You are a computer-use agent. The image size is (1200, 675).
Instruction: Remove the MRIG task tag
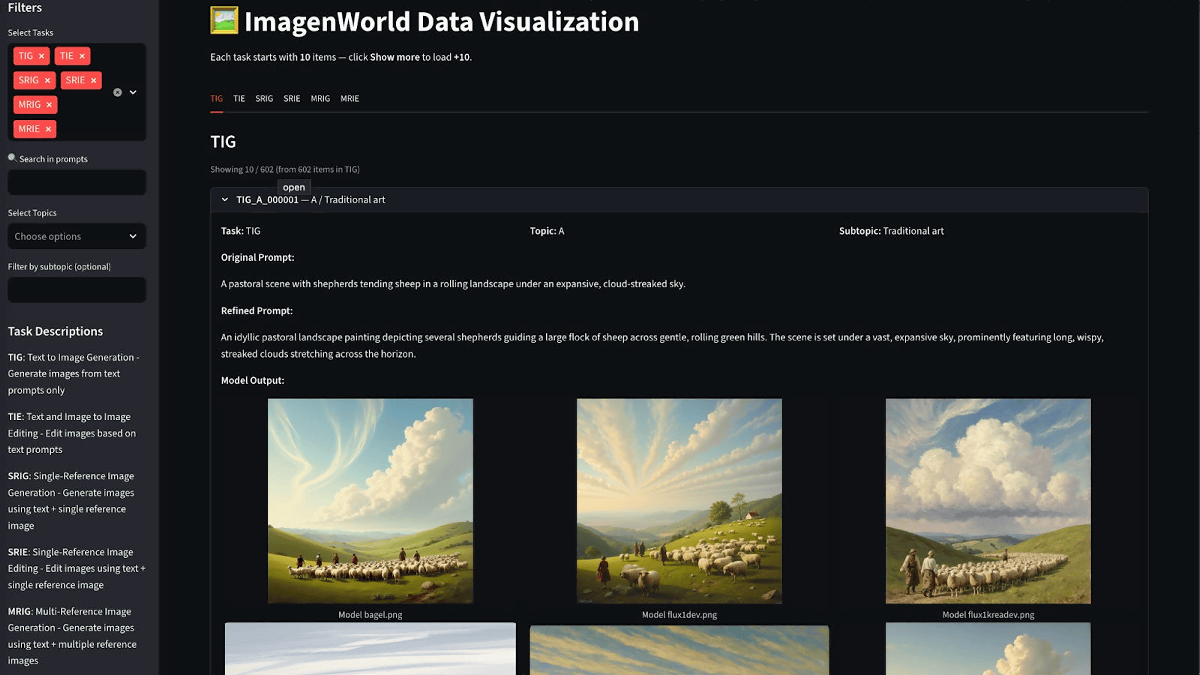[x=50, y=104]
